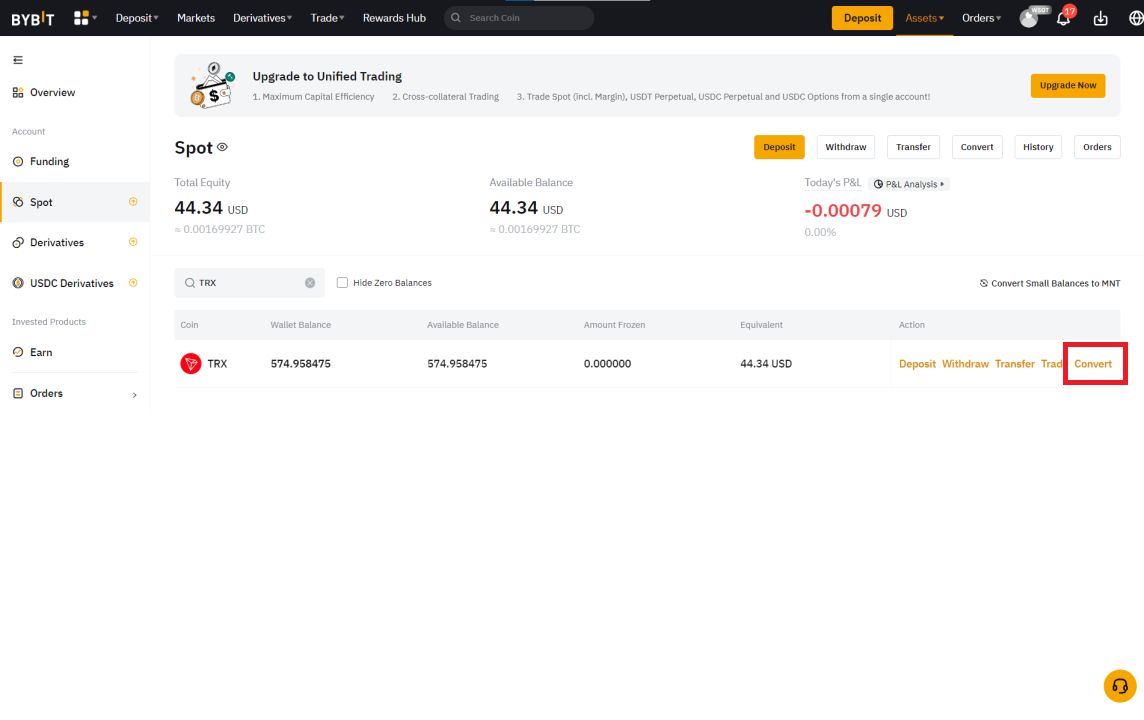The image size is (1144, 720).
Task: Click Convert link in TRX row
Action: [x=1093, y=363]
